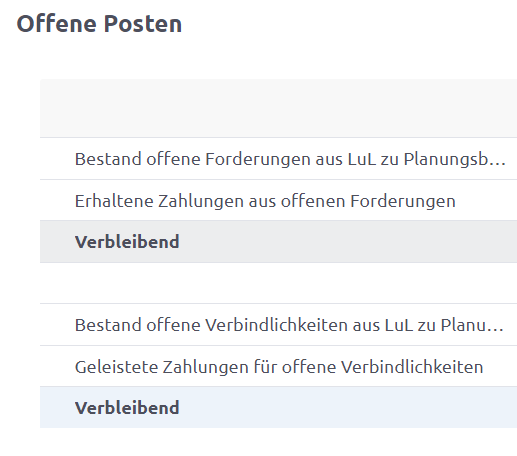
Task: Select the empty gray table header row
Action: point(278,108)
